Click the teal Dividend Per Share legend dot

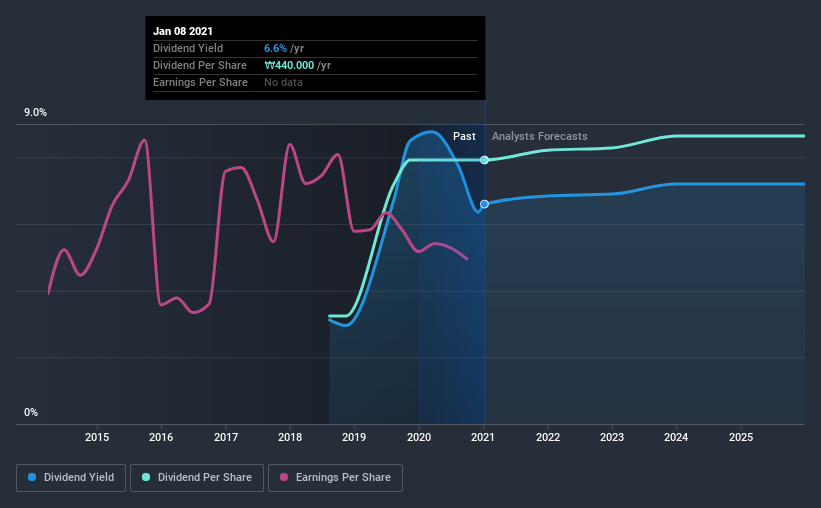point(146,477)
